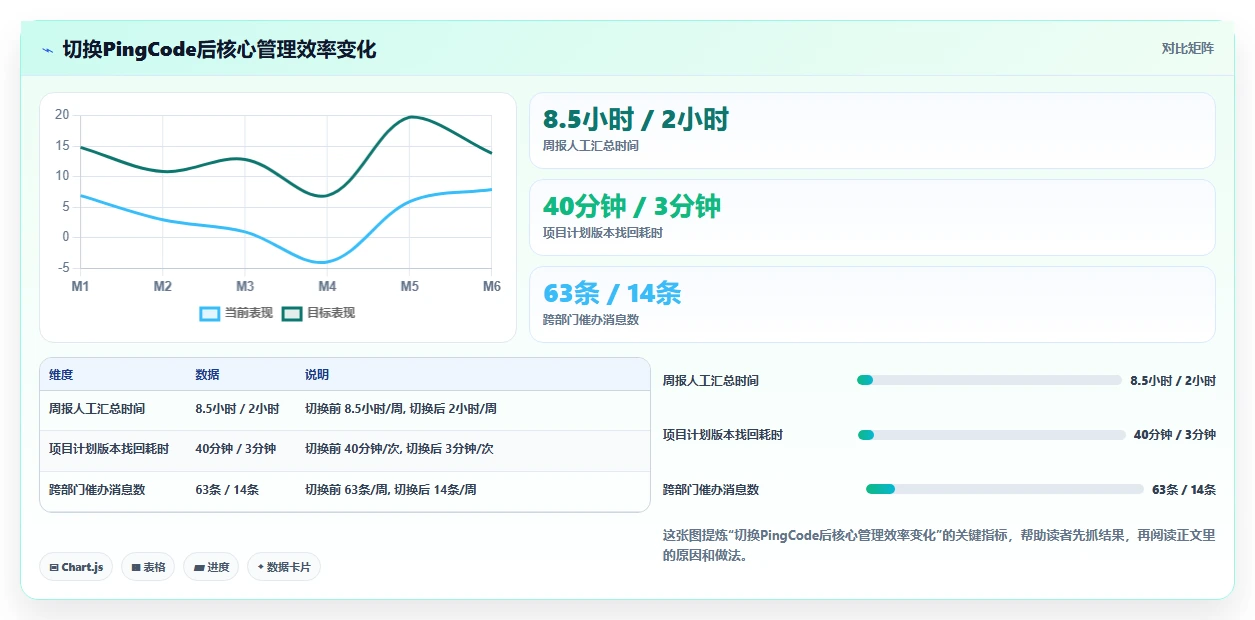Click the -5 y-axis tick label
The width and height of the screenshot is (1255, 620).
pyautogui.click(x=64, y=268)
